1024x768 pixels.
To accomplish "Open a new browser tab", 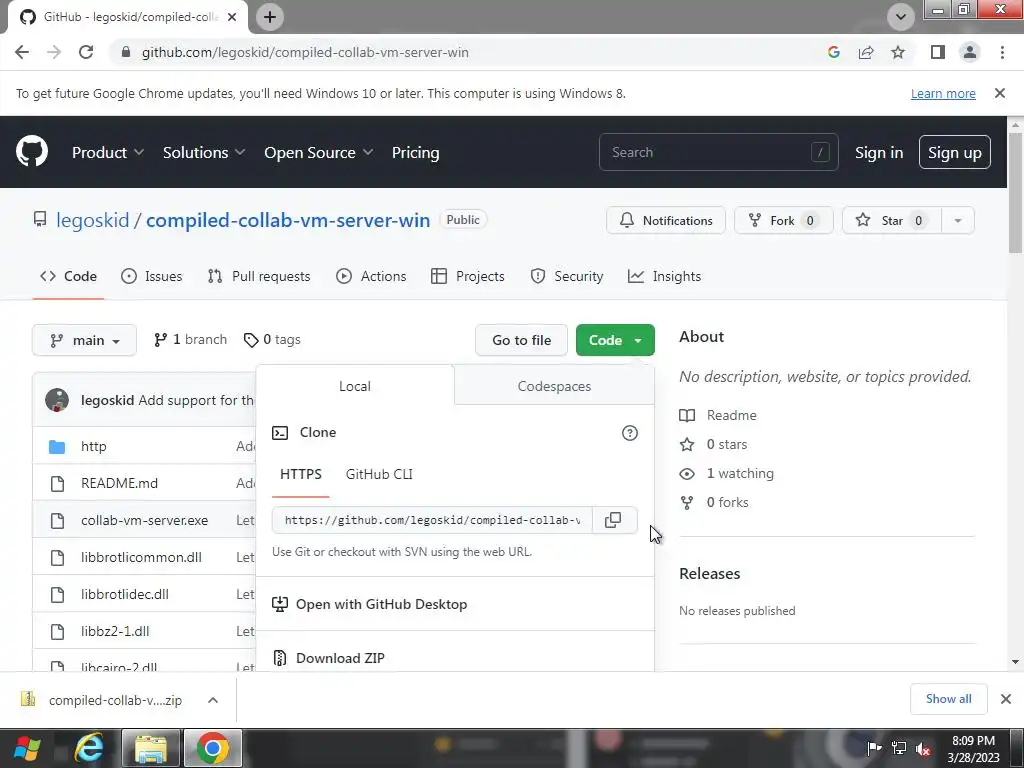I will (x=270, y=17).
